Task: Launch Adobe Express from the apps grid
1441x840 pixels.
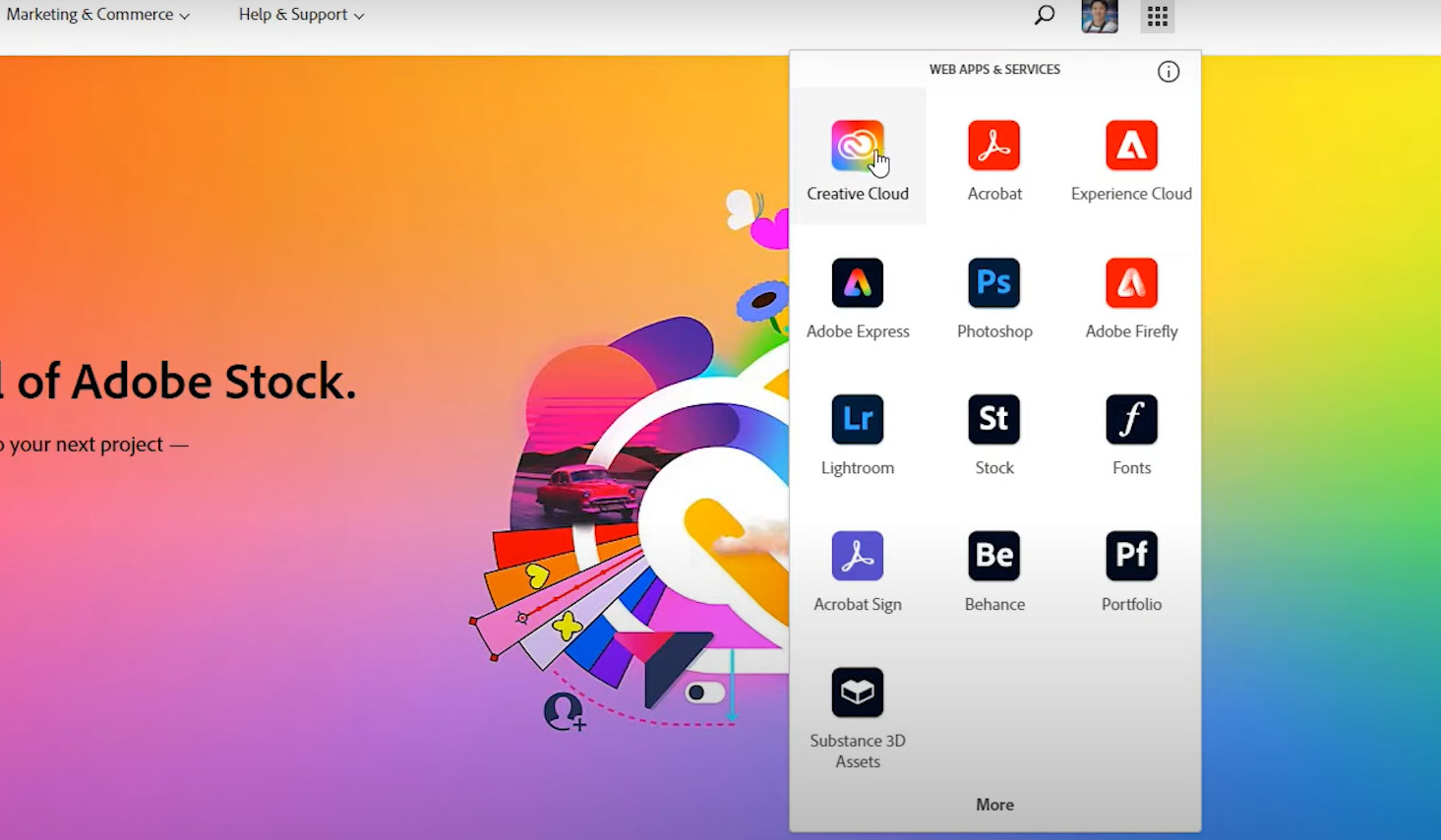Action: 858,283
